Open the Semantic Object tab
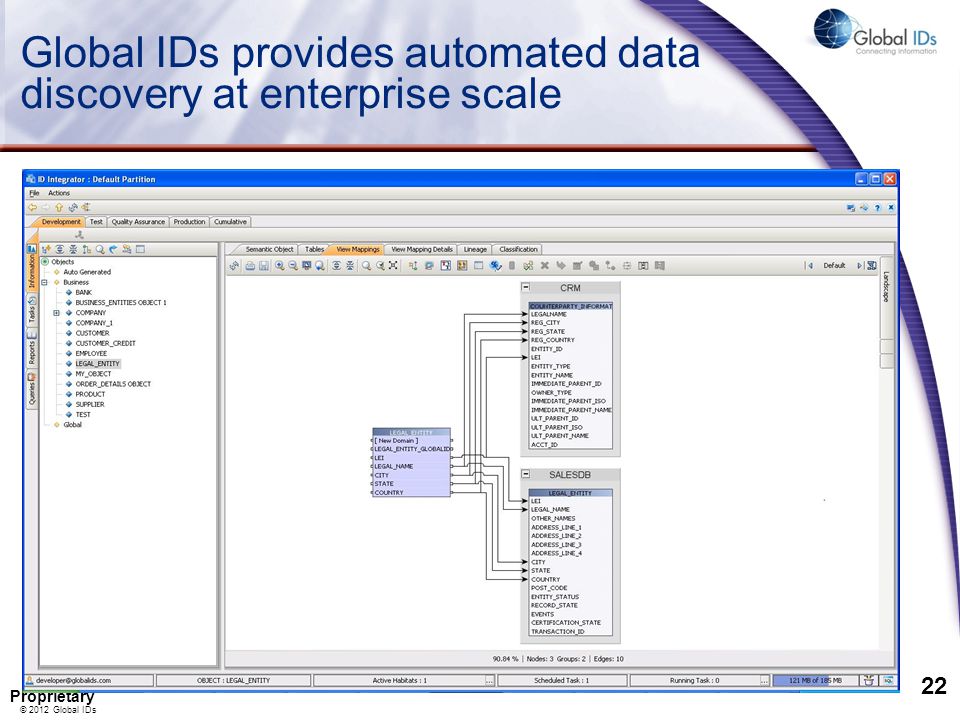960x720 pixels. (x=269, y=249)
